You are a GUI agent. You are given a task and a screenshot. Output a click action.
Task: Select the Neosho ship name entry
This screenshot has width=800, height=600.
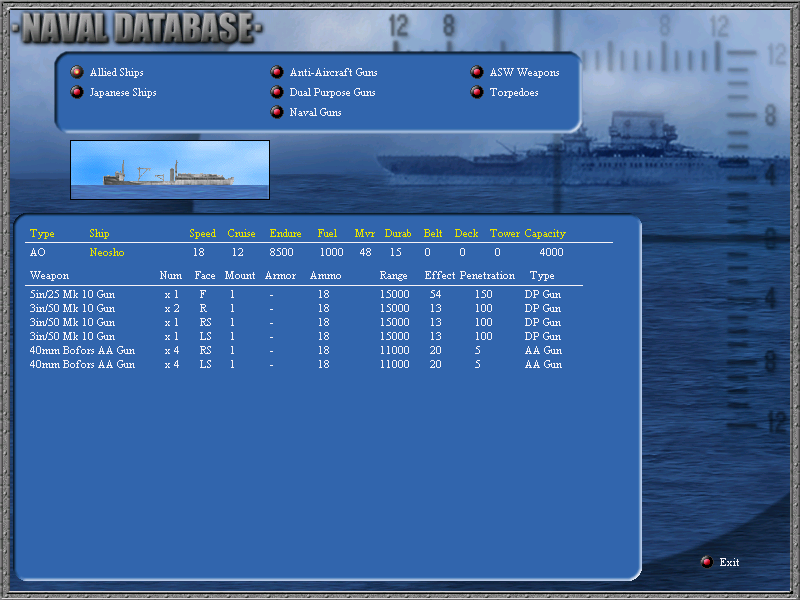pos(109,252)
